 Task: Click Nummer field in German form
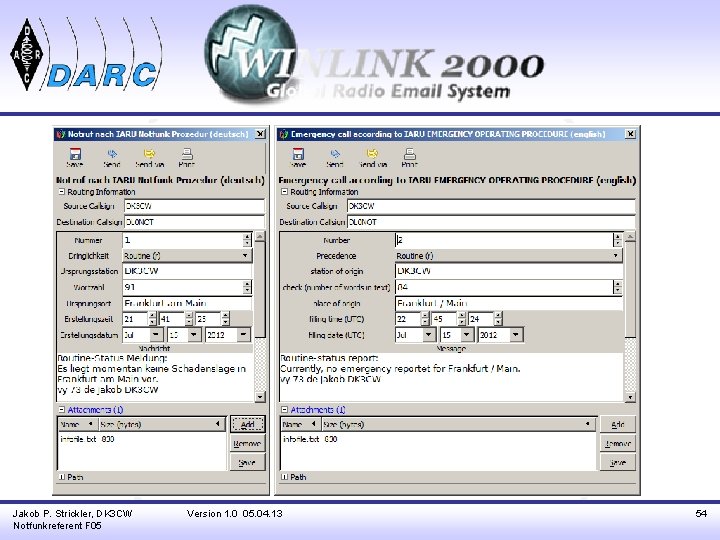(183, 240)
